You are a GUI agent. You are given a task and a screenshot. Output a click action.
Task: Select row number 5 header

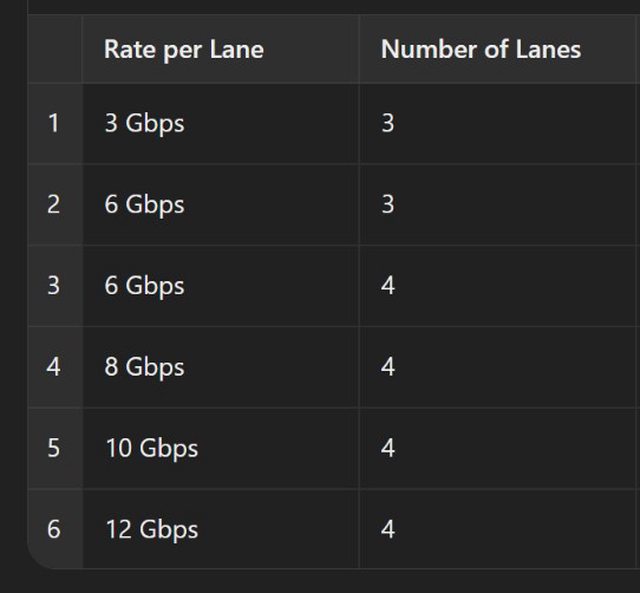tap(54, 448)
